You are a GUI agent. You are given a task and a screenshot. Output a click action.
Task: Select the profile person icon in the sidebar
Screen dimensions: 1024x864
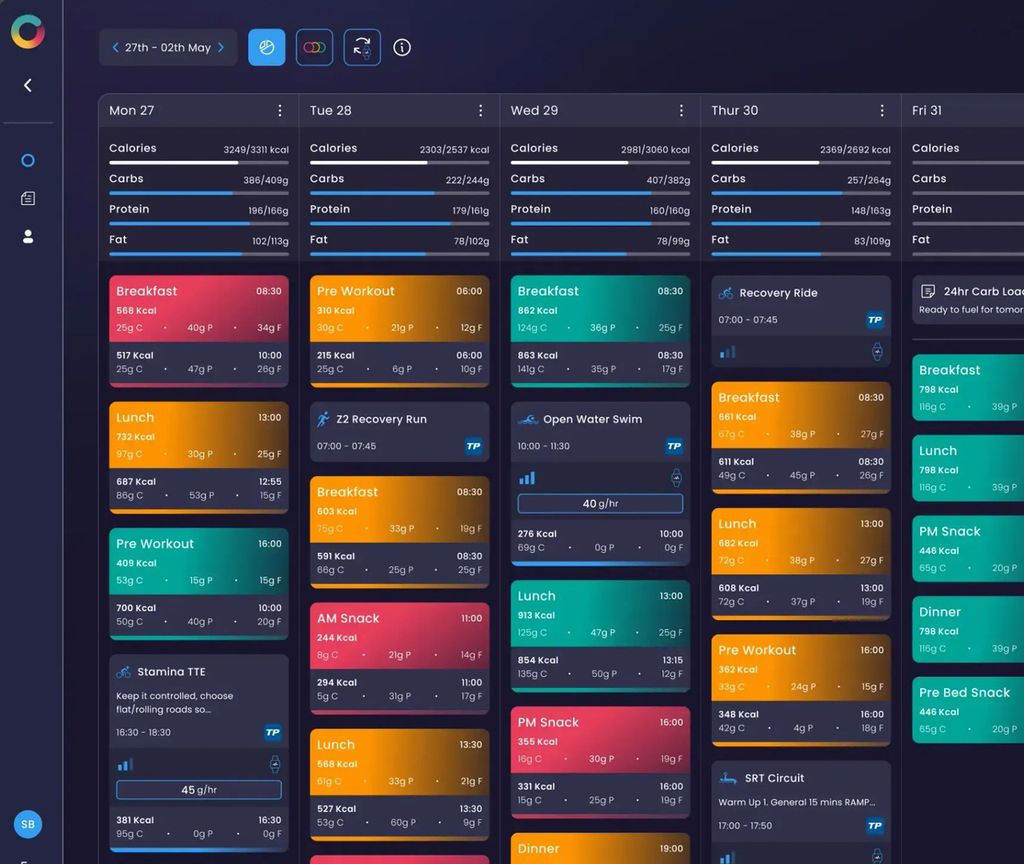coord(27,237)
